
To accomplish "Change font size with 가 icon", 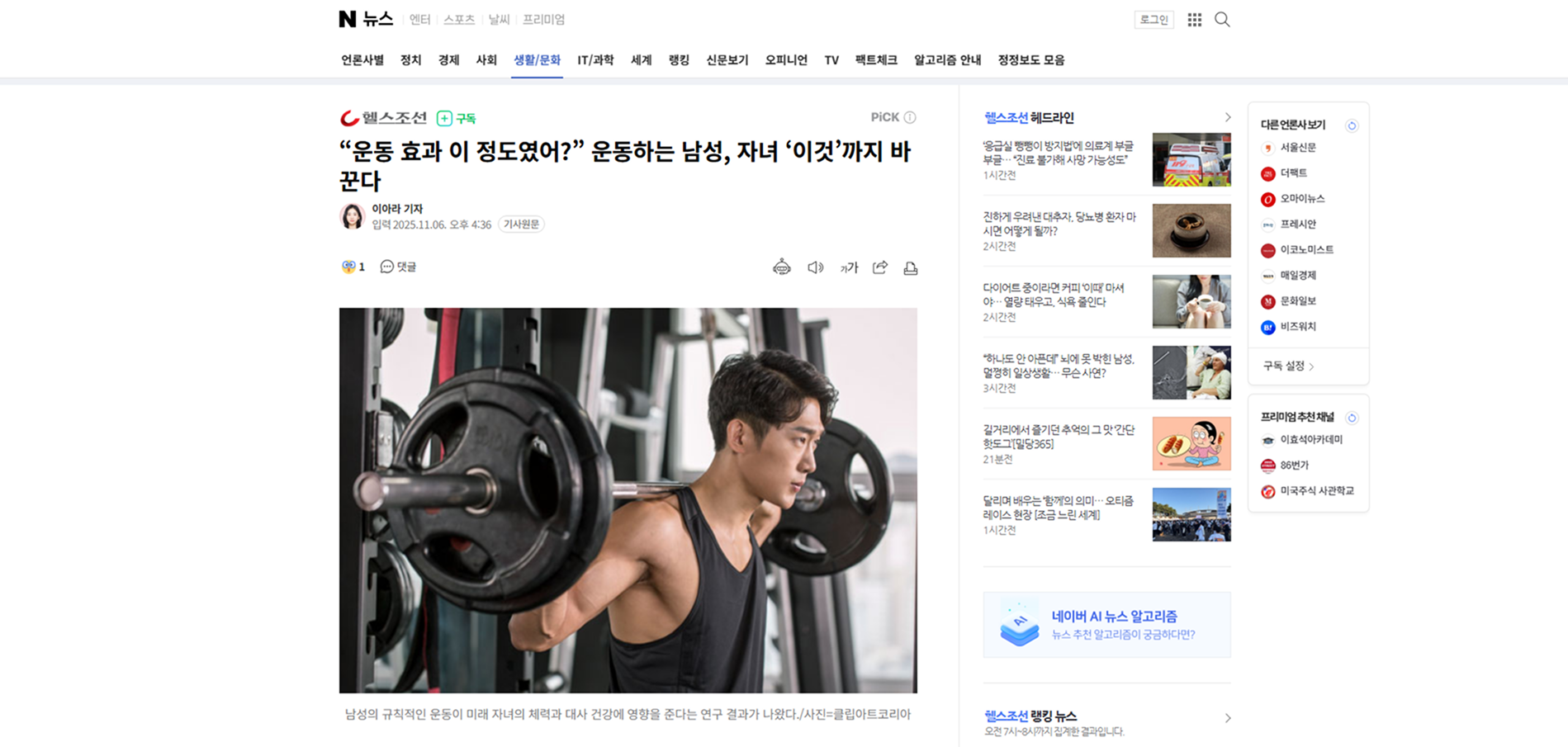I will [849, 267].
